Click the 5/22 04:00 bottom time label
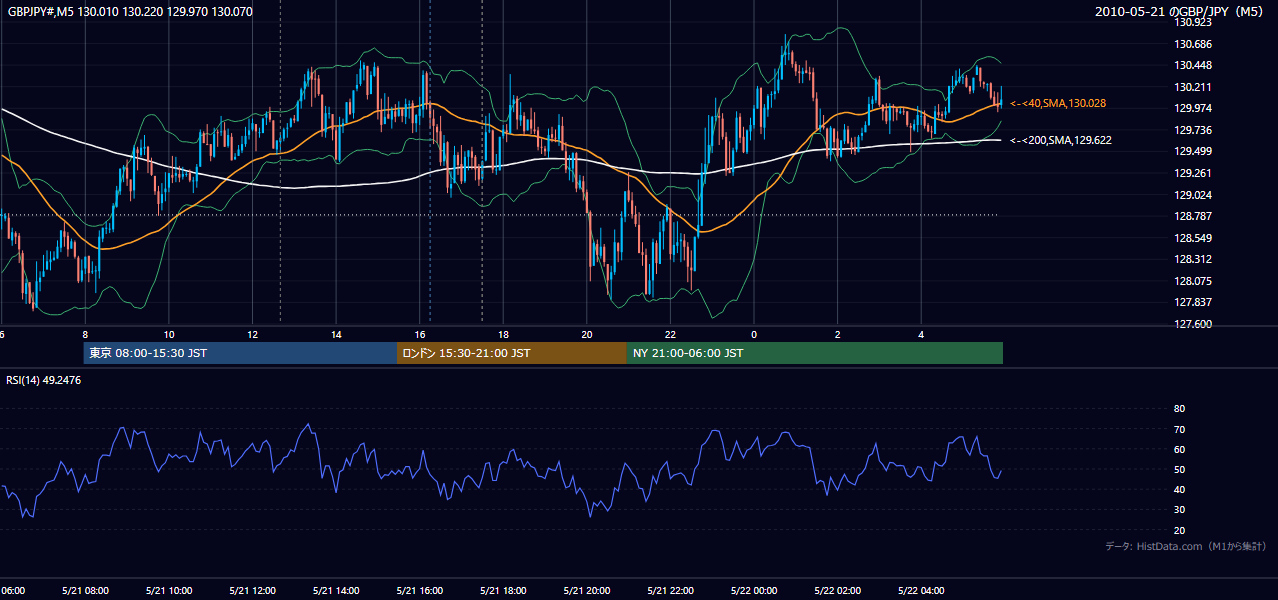The image size is (1278, 600). [x=921, y=591]
